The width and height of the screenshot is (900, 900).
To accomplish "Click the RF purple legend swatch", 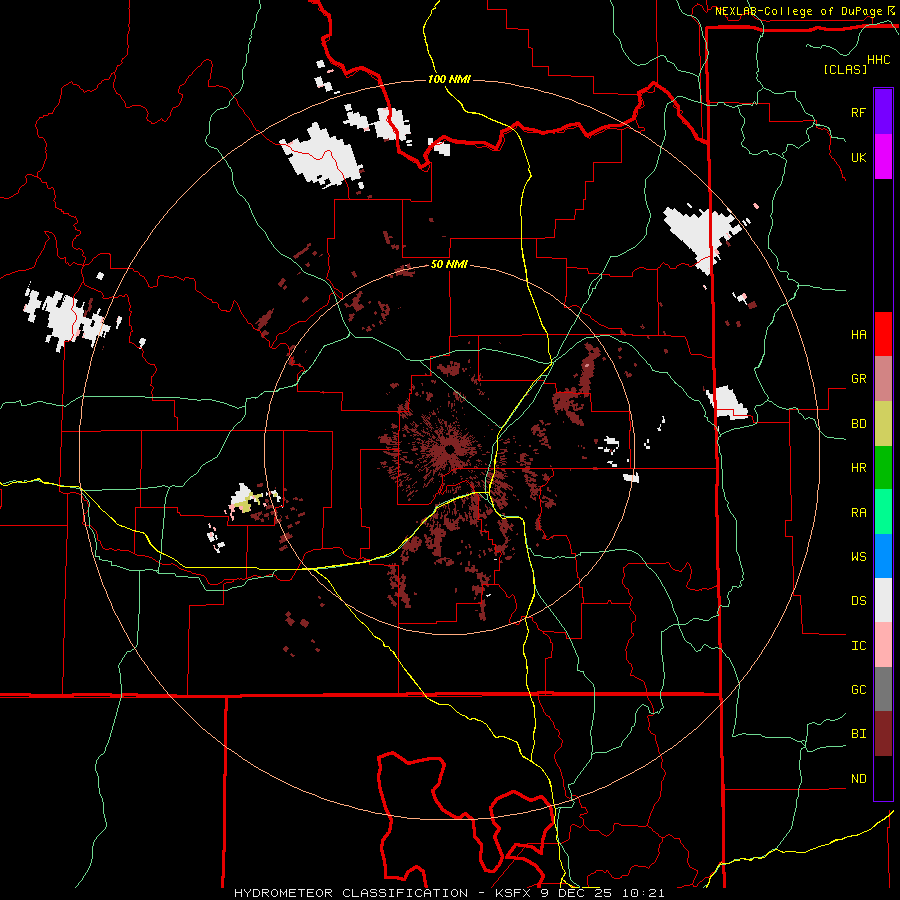I will [883, 112].
